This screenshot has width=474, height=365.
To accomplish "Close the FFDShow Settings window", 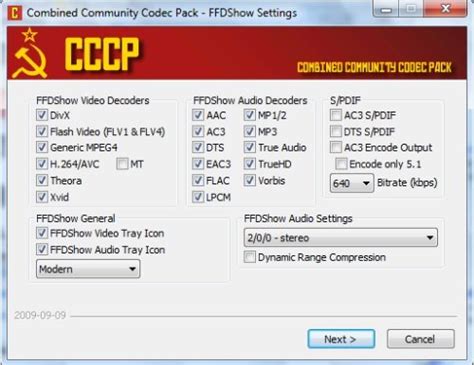I will pos(445,8).
